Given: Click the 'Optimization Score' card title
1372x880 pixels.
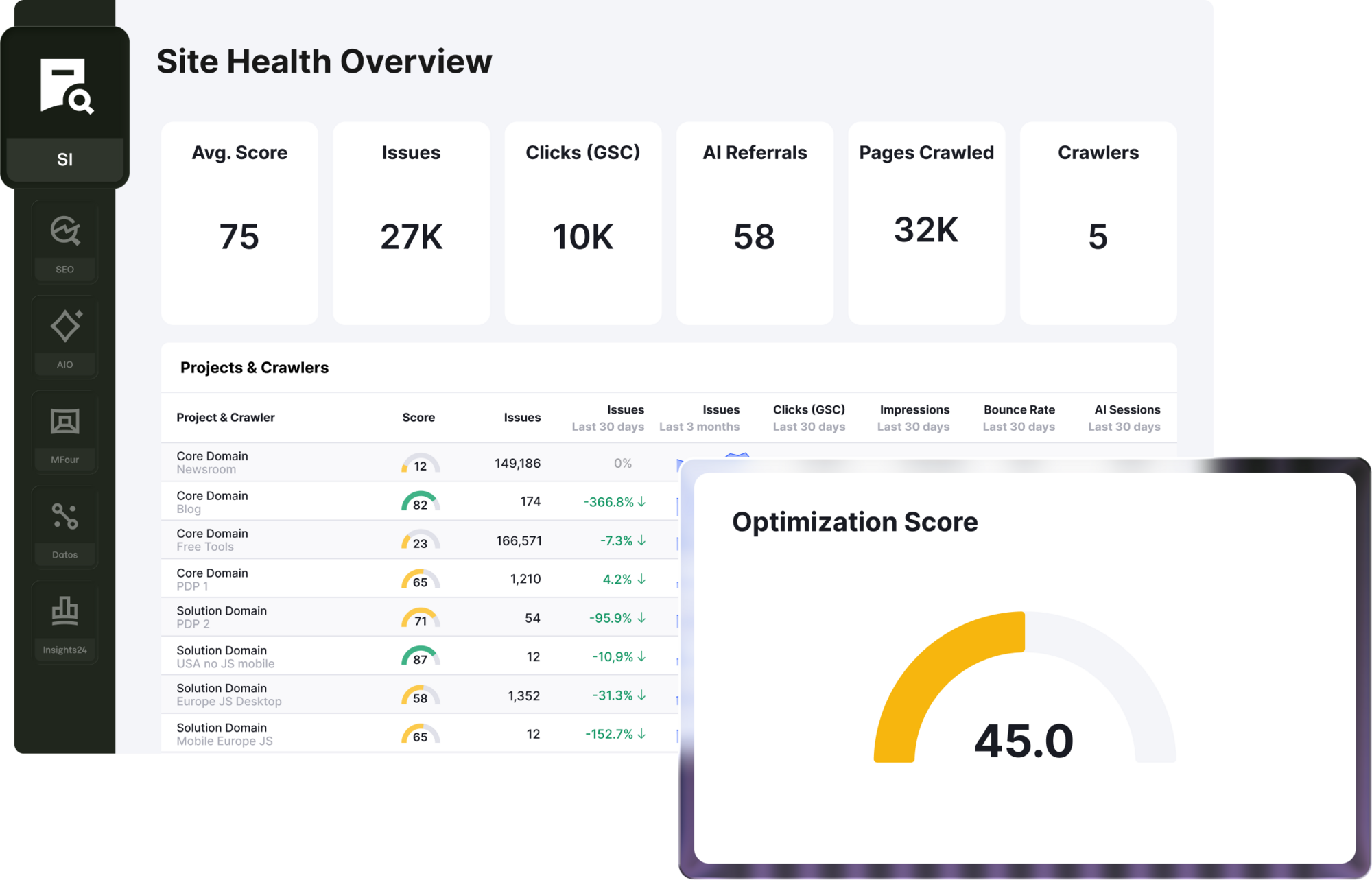Looking at the screenshot, I should pyautogui.click(x=855, y=523).
